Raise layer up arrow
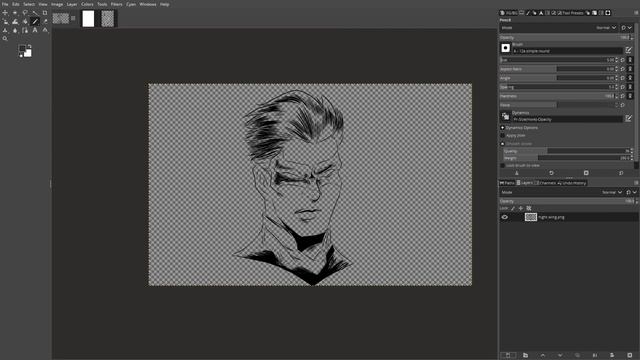640x360 pixels. [x=542, y=356]
